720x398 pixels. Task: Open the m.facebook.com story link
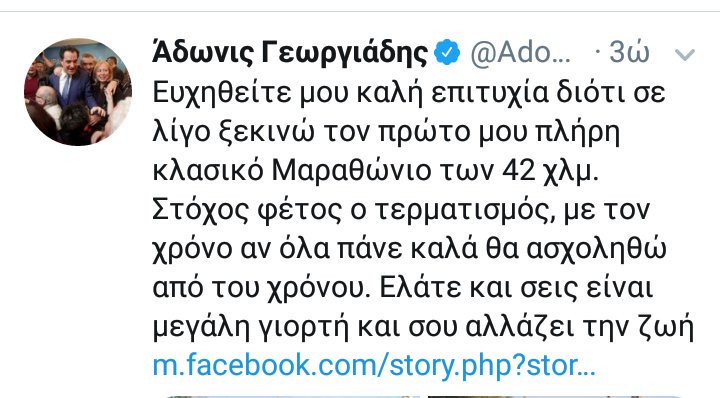(374, 366)
